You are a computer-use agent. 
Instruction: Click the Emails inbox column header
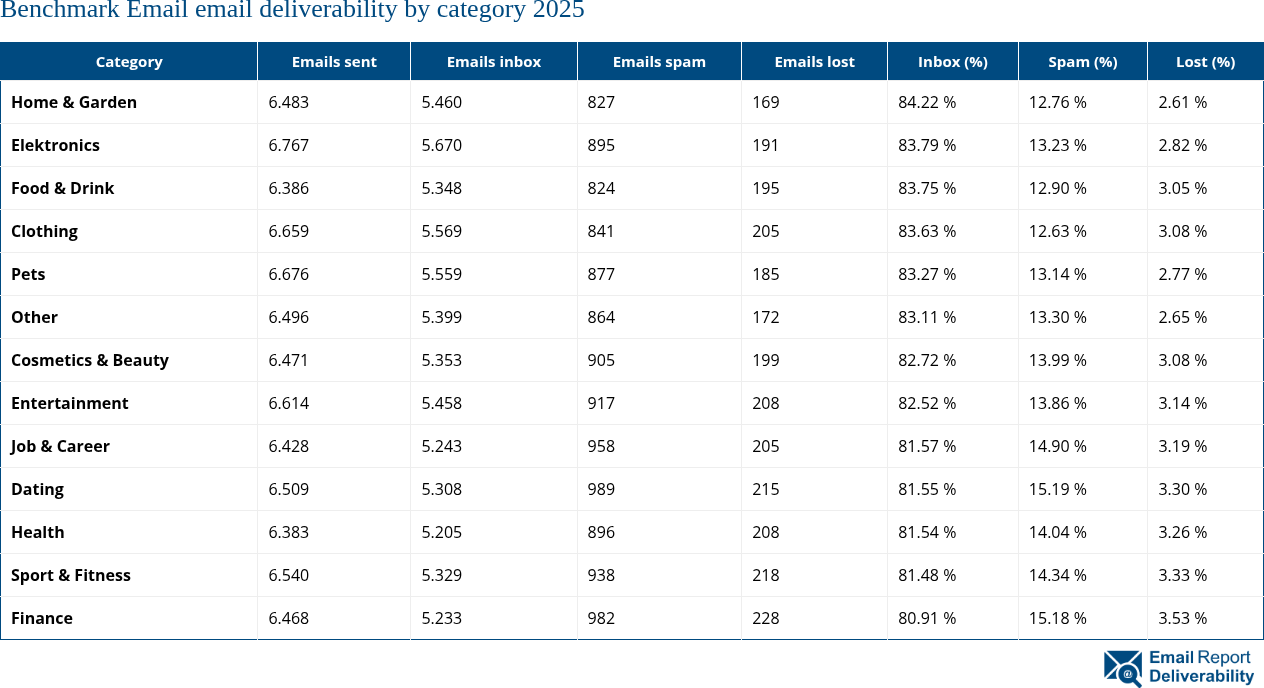point(494,62)
